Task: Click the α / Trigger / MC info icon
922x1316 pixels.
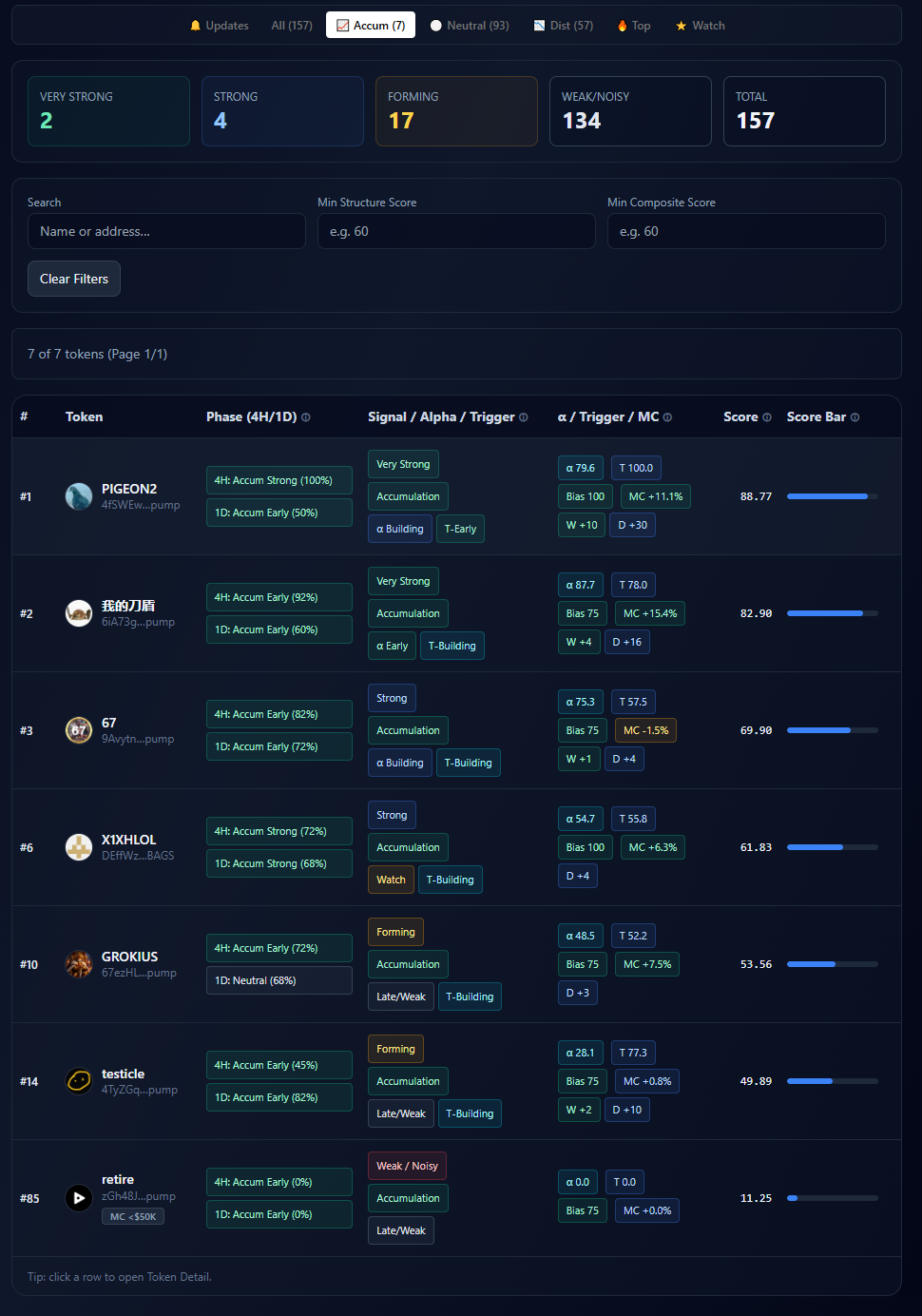Action: click(667, 417)
